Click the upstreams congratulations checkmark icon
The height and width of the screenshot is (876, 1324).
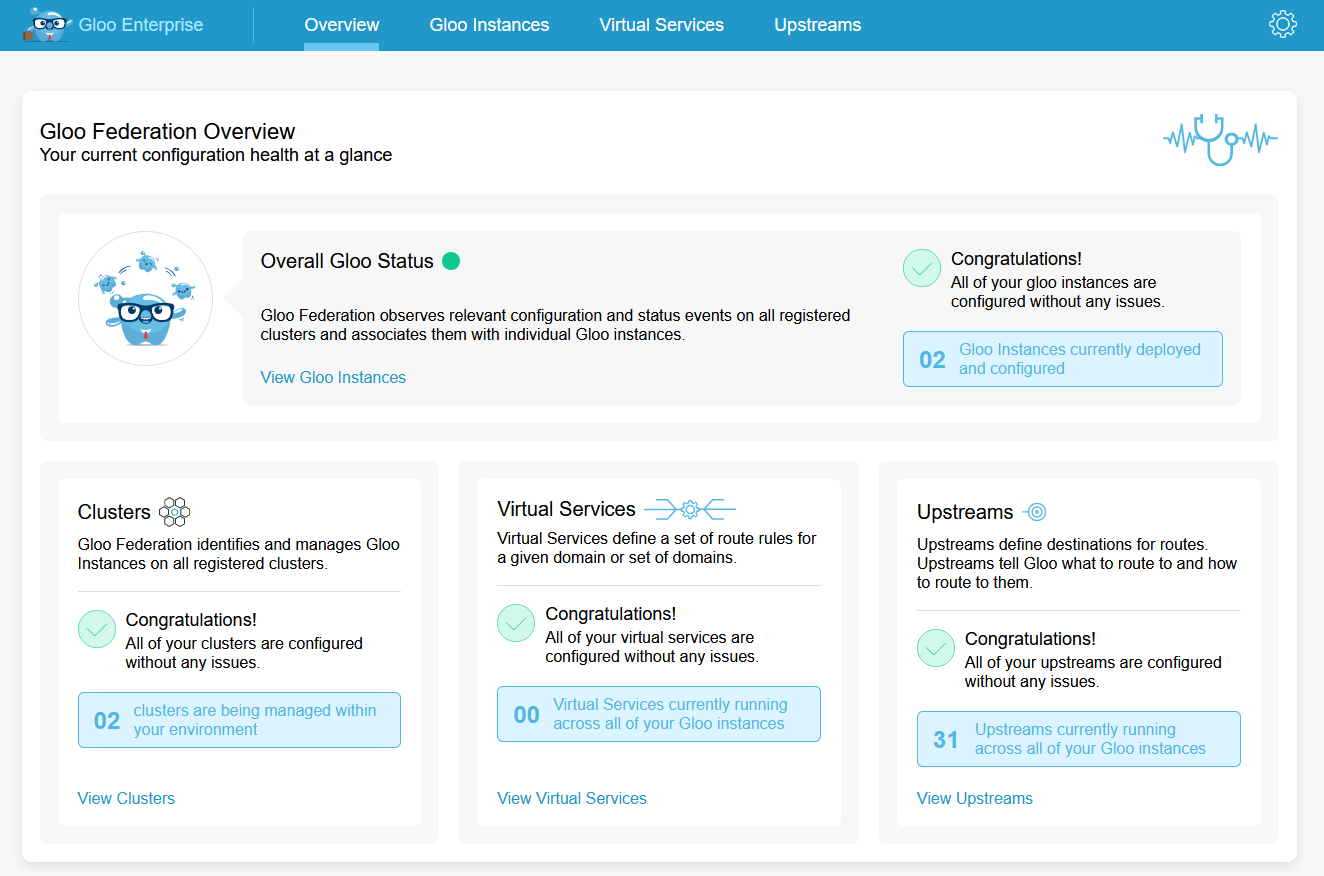(x=936, y=648)
